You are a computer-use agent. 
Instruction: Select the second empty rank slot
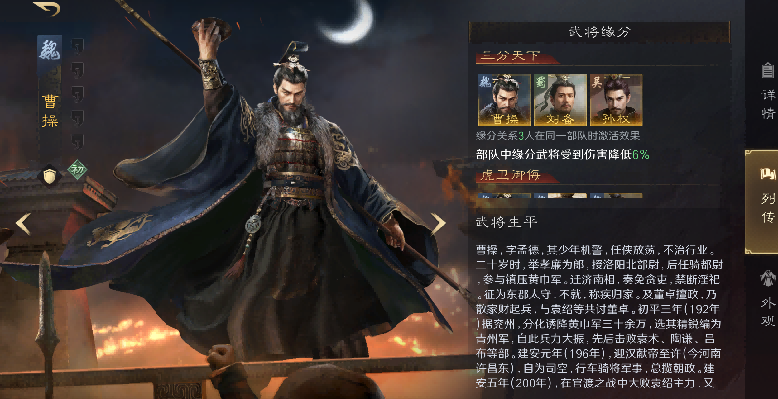tap(77, 70)
